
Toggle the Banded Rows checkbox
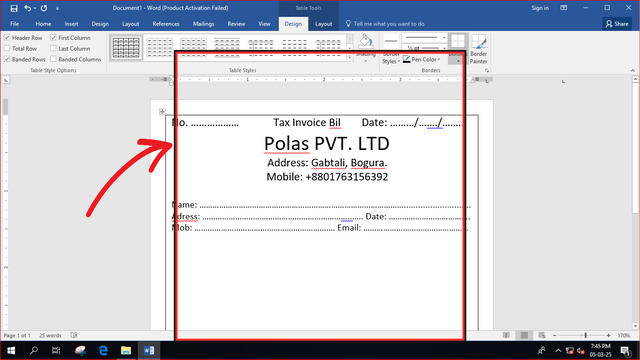7,59
